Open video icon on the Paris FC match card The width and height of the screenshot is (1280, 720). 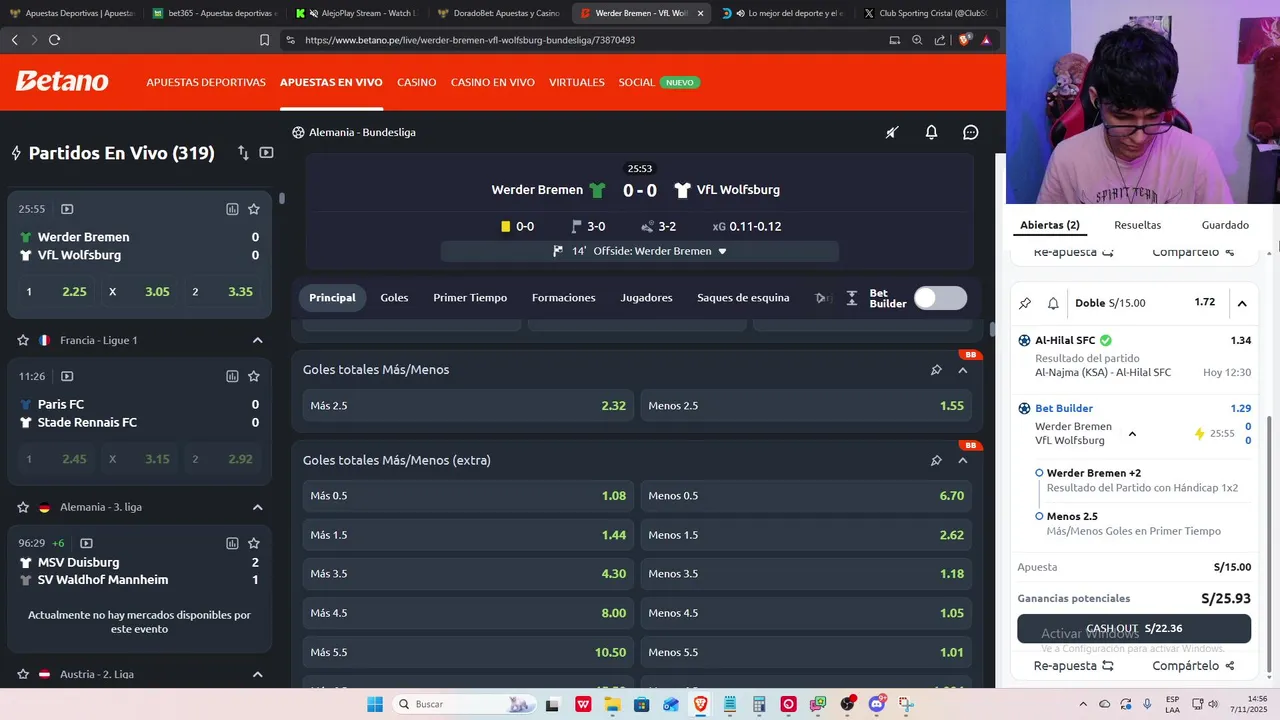(x=67, y=376)
